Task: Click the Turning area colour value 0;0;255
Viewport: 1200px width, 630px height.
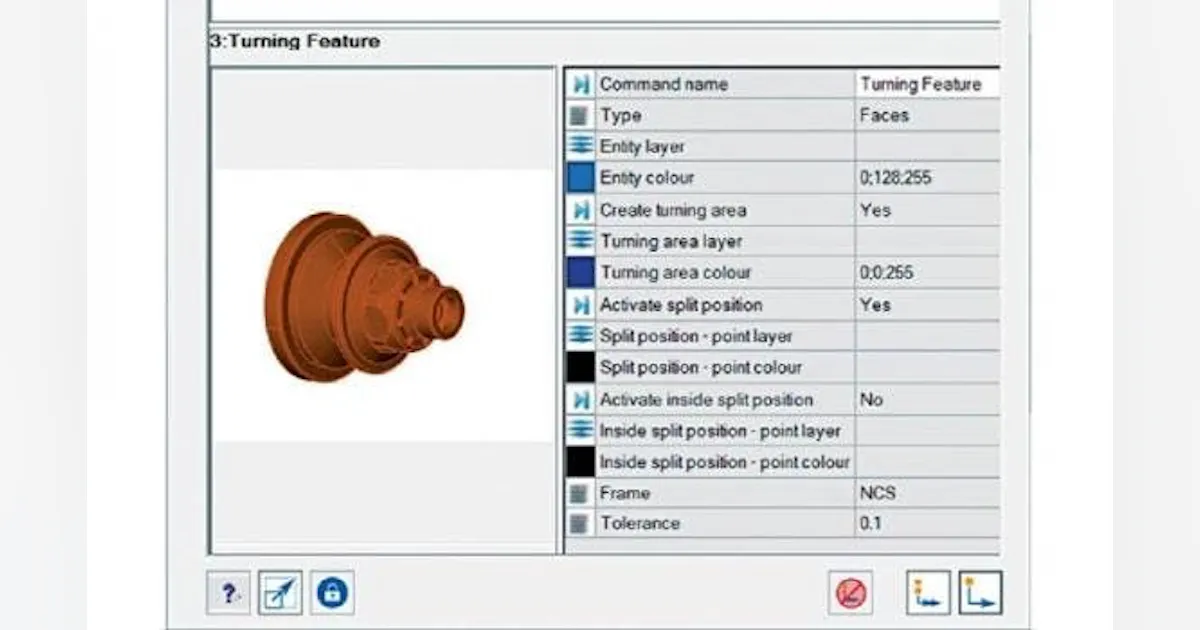Action: tap(927, 272)
